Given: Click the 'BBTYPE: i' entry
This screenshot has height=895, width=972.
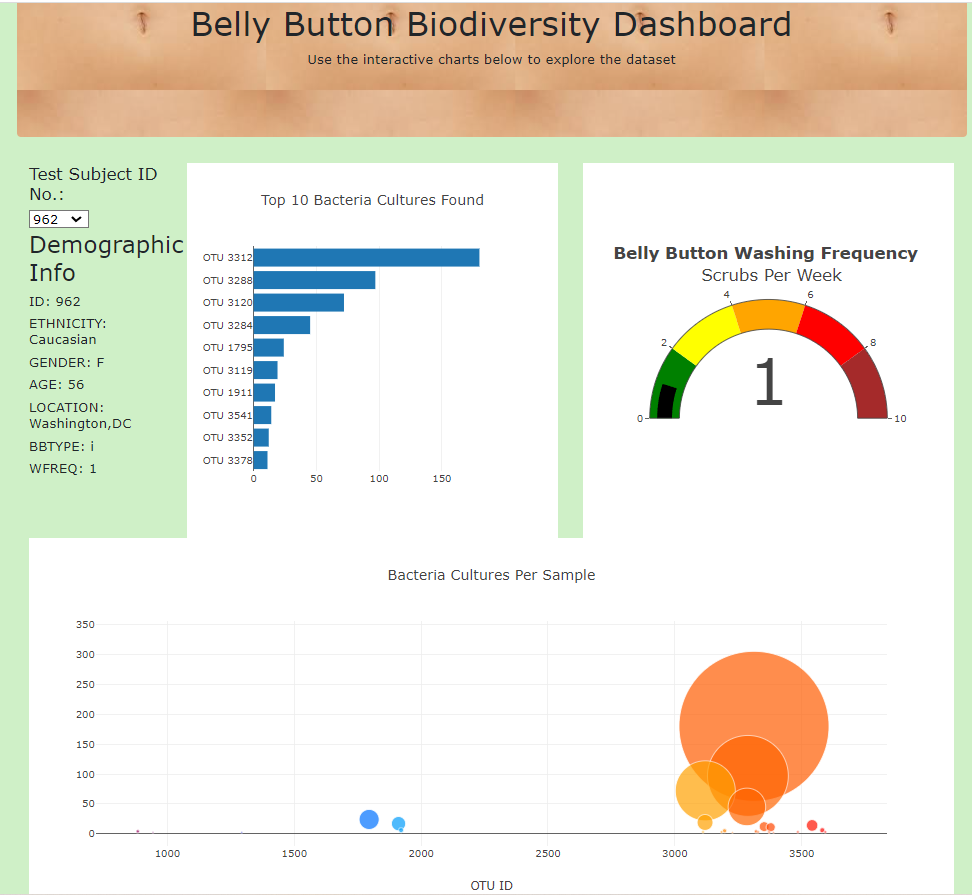Looking at the screenshot, I should point(61,447).
